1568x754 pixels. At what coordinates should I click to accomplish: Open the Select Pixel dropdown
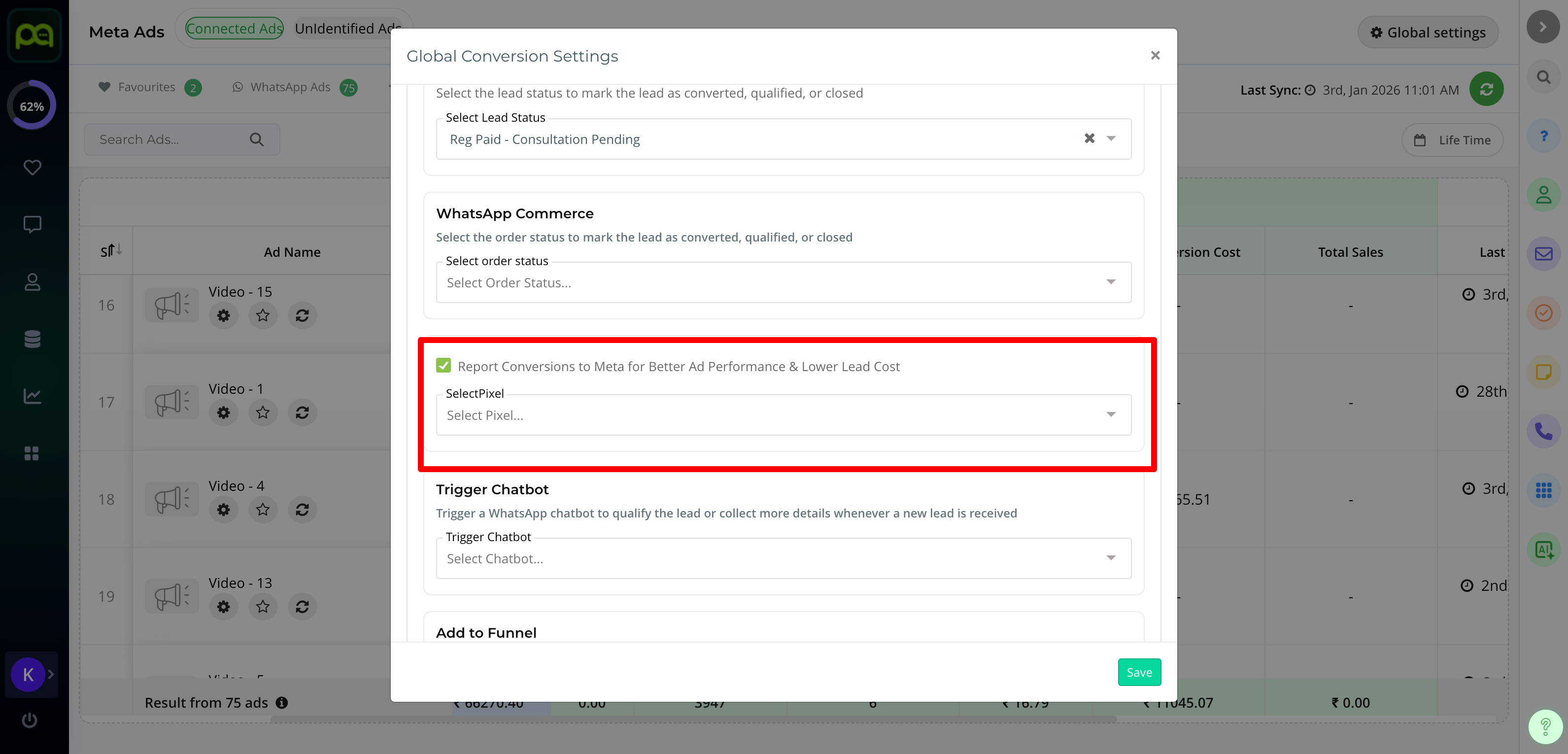(783, 415)
